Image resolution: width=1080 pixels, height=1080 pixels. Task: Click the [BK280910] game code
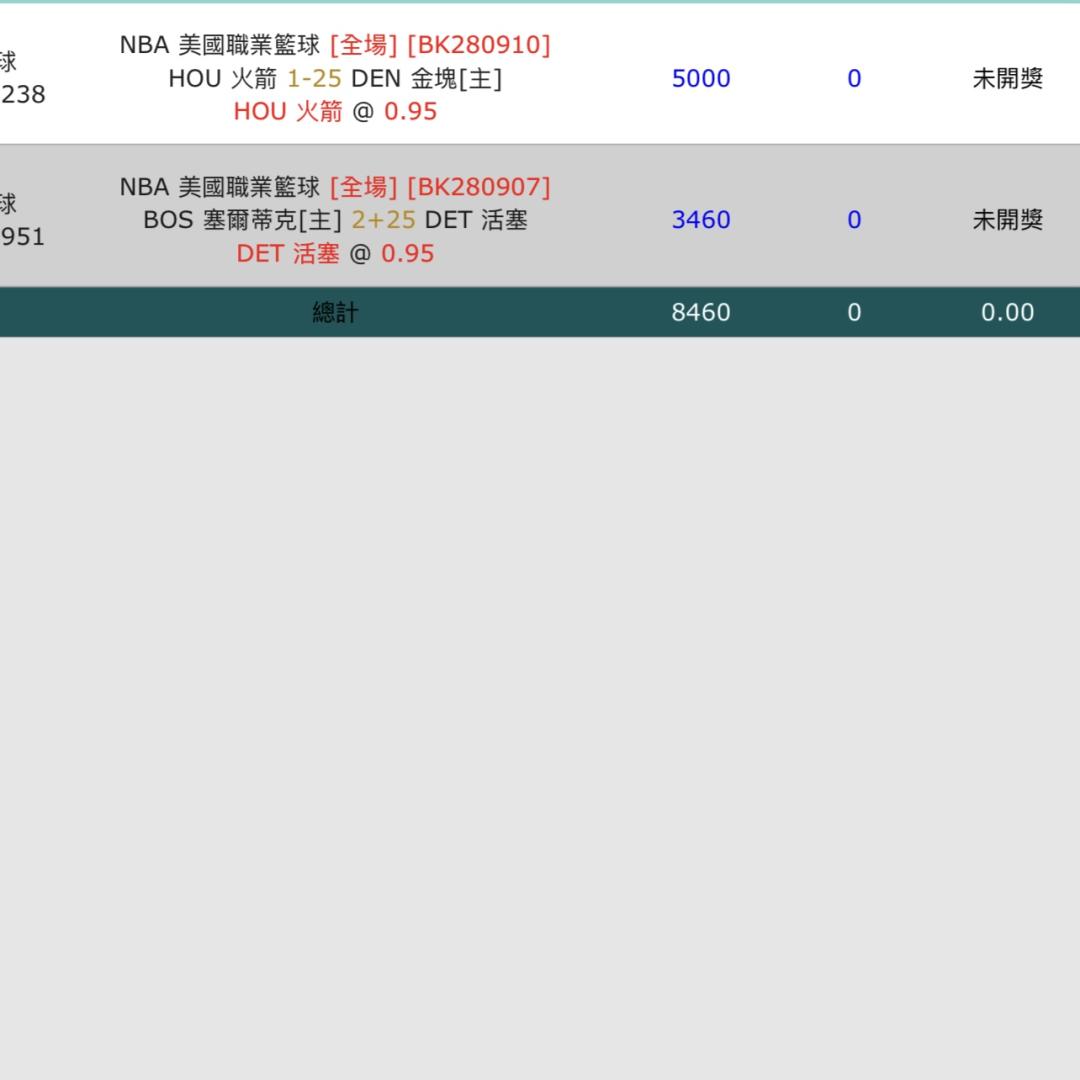[x=479, y=45]
